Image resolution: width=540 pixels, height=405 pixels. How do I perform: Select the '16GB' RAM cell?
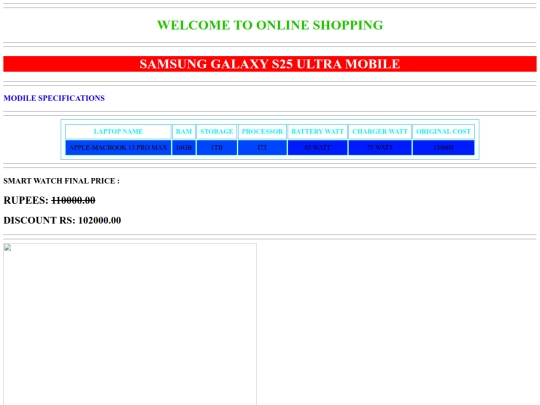click(x=184, y=147)
